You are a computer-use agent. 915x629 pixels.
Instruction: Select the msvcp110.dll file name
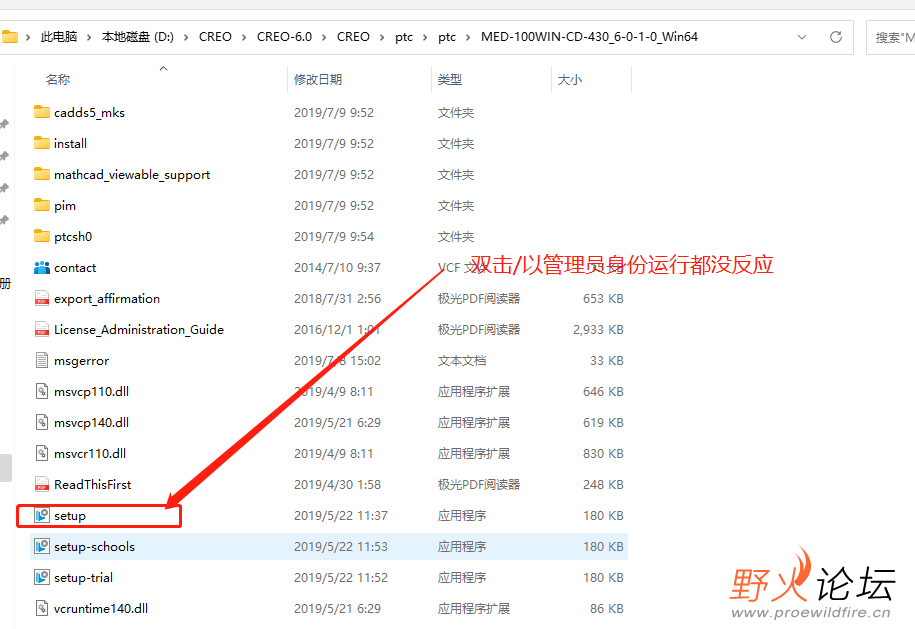(x=91, y=391)
